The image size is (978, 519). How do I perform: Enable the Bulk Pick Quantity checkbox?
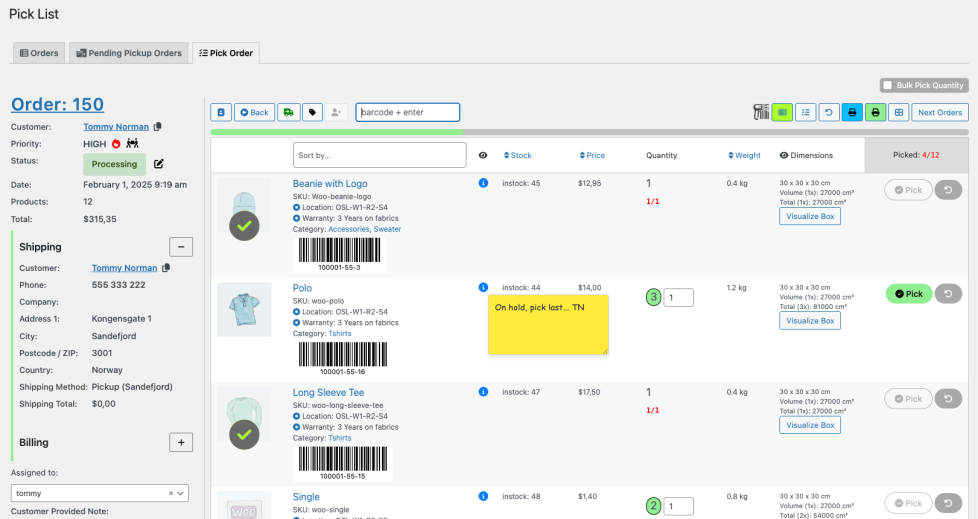(887, 86)
